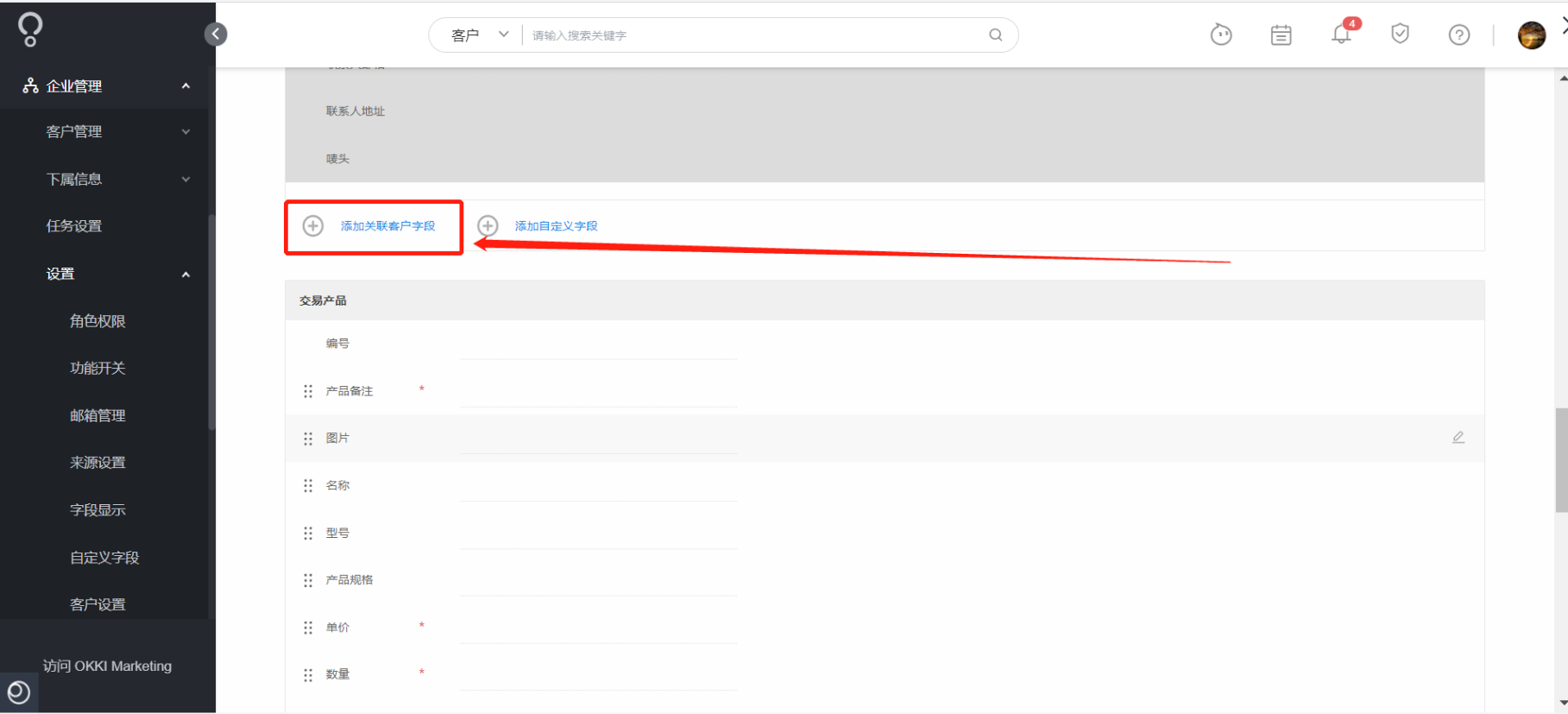
Task: Open the timer clock icon in header
Action: point(1220,35)
